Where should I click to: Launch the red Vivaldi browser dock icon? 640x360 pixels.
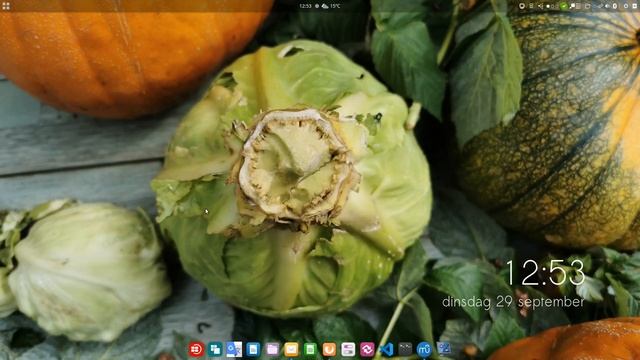(196, 349)
